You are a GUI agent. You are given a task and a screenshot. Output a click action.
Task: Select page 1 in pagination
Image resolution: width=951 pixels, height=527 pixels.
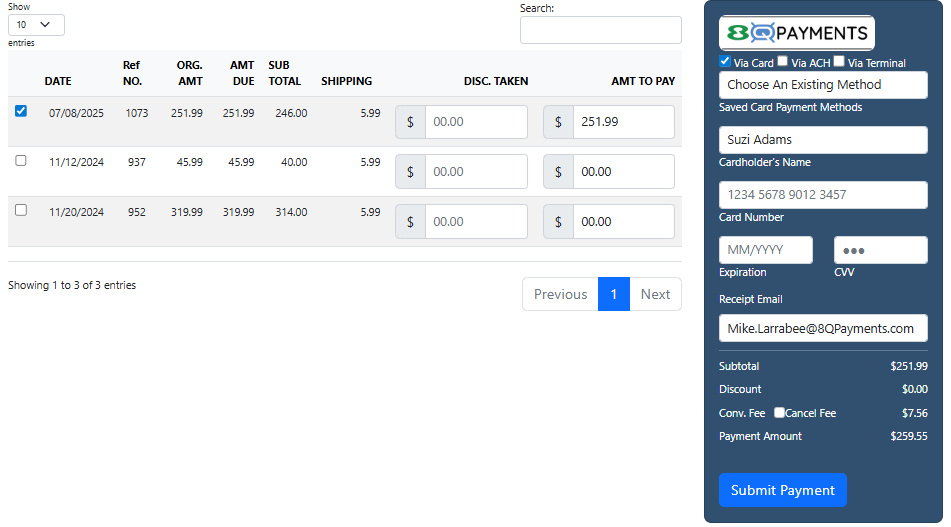coord(613,294)
